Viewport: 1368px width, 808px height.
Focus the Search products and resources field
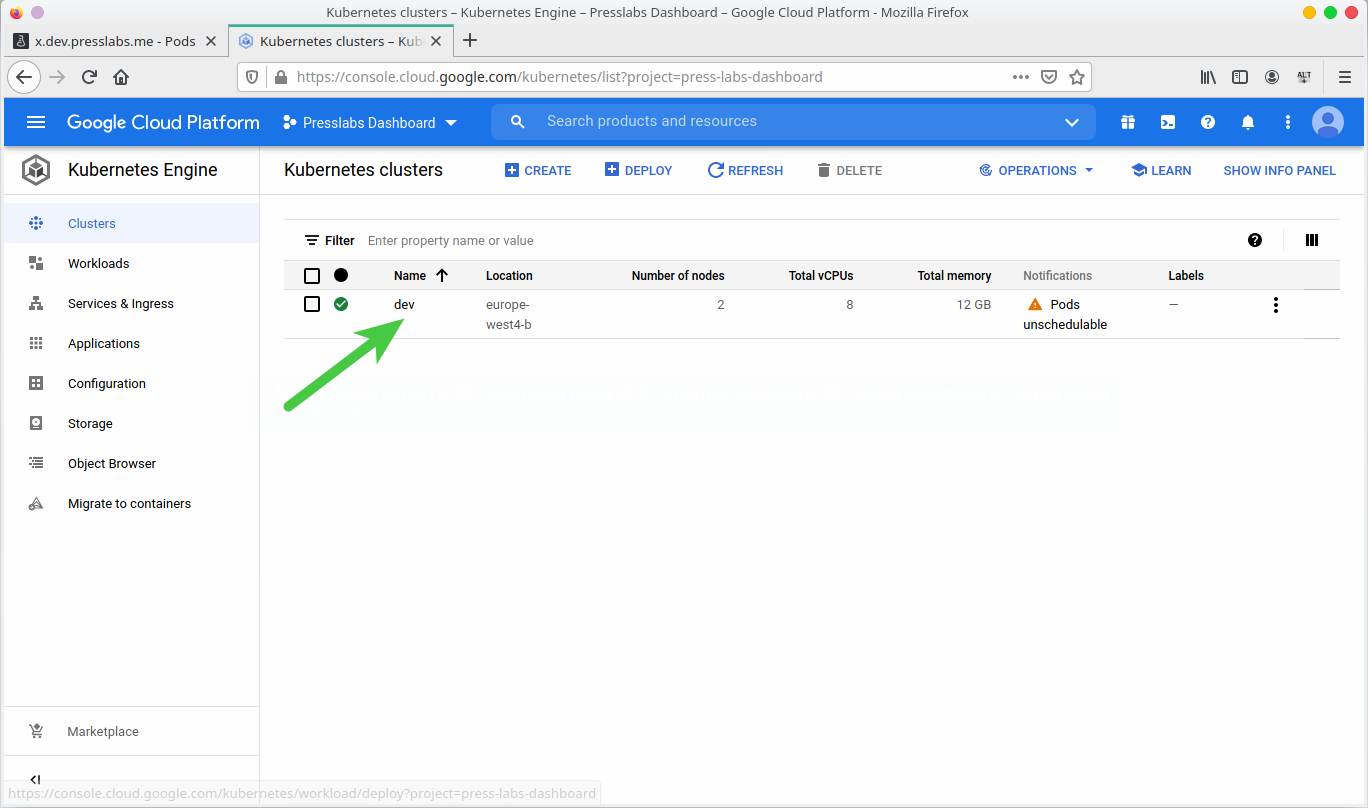(795, 121)
